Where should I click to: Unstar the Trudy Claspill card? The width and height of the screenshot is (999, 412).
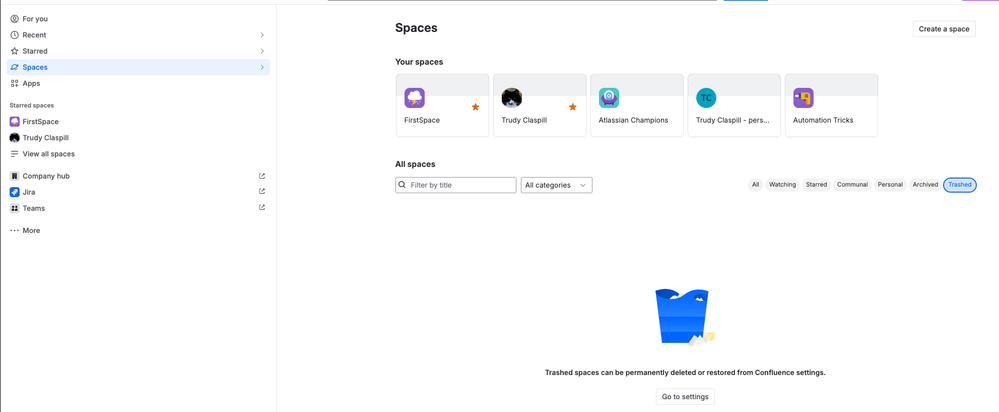572,107
